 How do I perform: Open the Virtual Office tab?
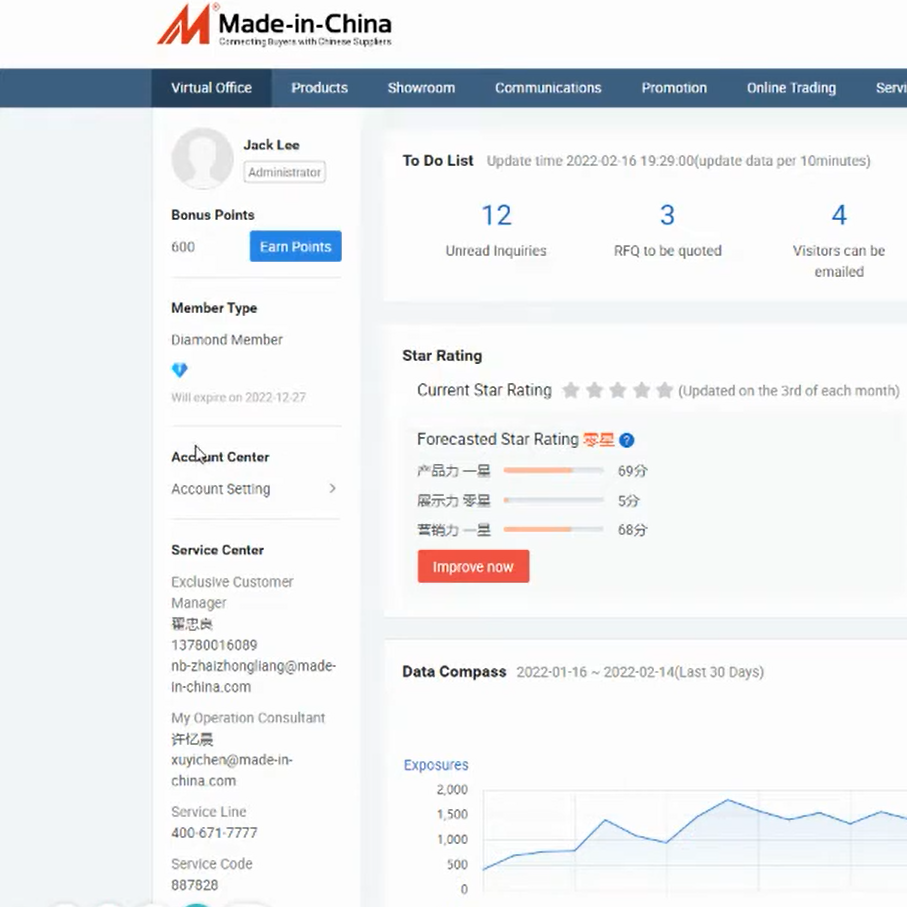tap(211, 88)
